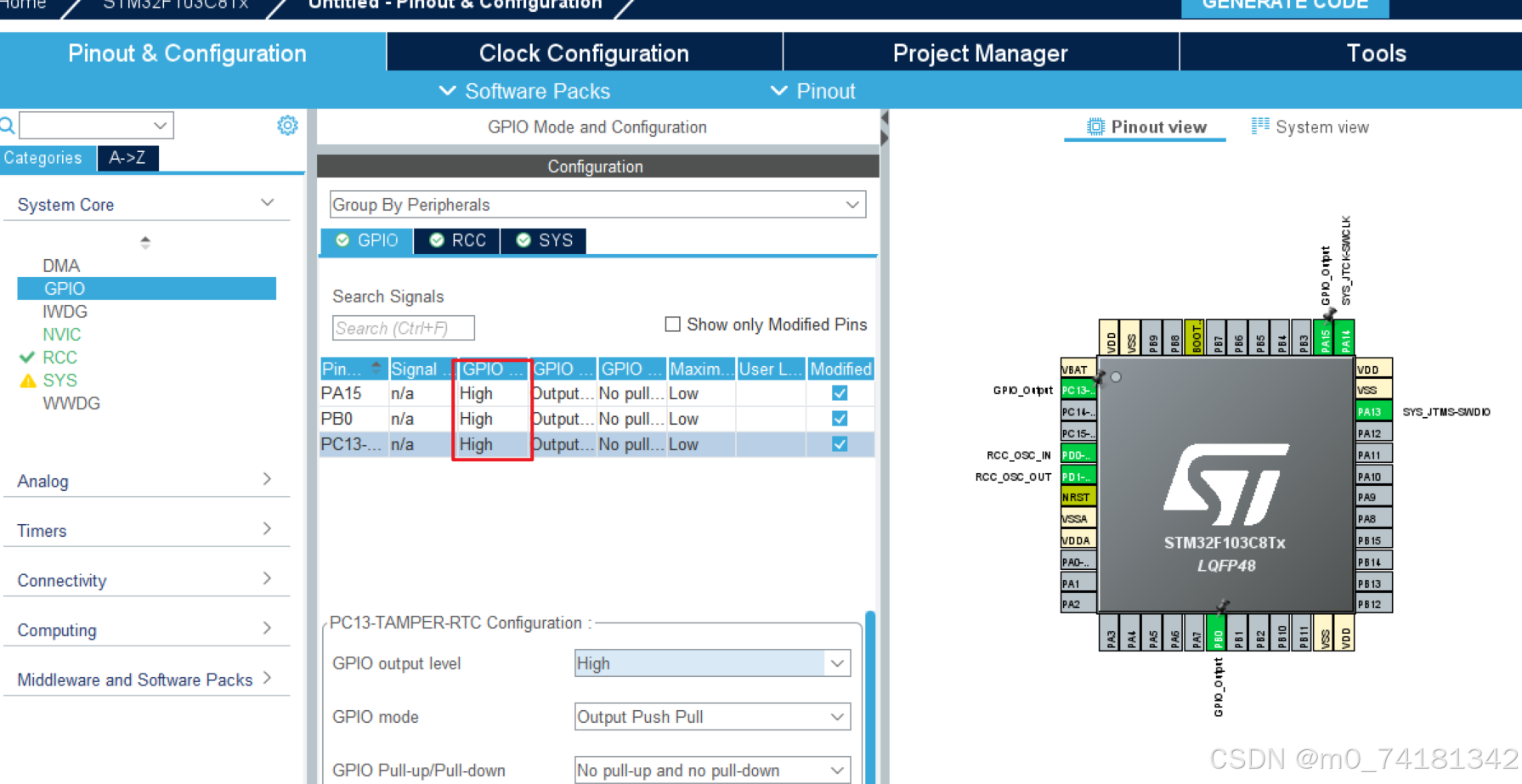Open the GPIO mode Output Push Pull dropdown

tap(712, 717)
